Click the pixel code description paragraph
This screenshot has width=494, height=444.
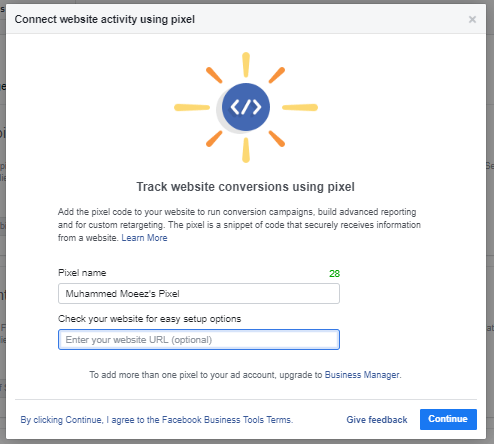pyautogui.click(x=239, y=225)
